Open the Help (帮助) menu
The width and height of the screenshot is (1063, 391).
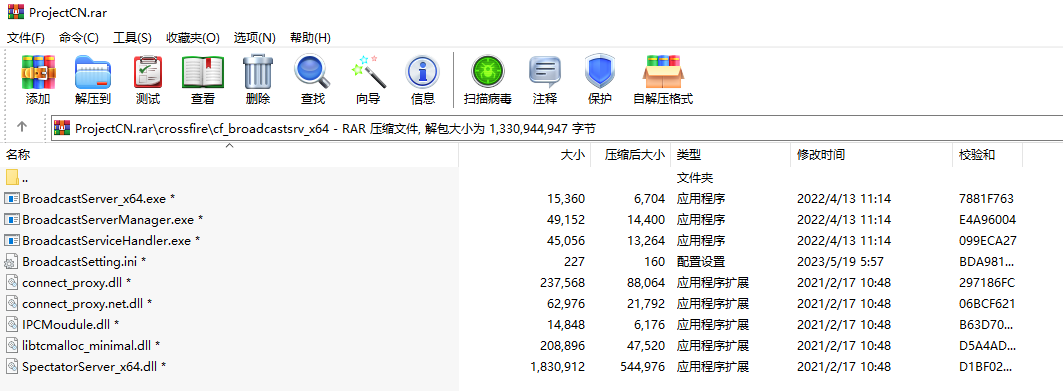coord(310,37)
